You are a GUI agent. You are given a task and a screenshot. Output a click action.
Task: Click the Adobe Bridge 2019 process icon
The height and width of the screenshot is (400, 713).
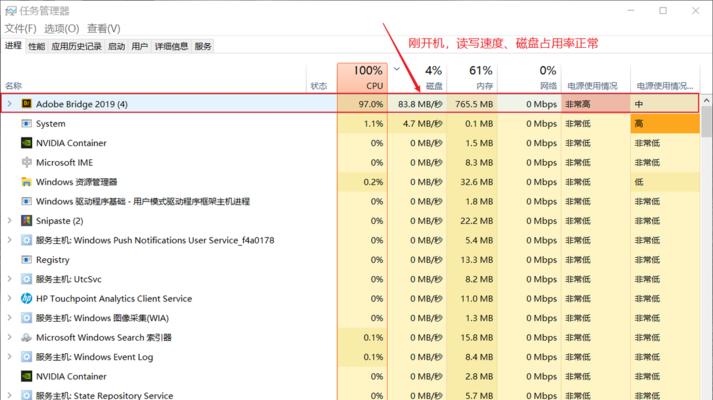click(x=26, y=104)
